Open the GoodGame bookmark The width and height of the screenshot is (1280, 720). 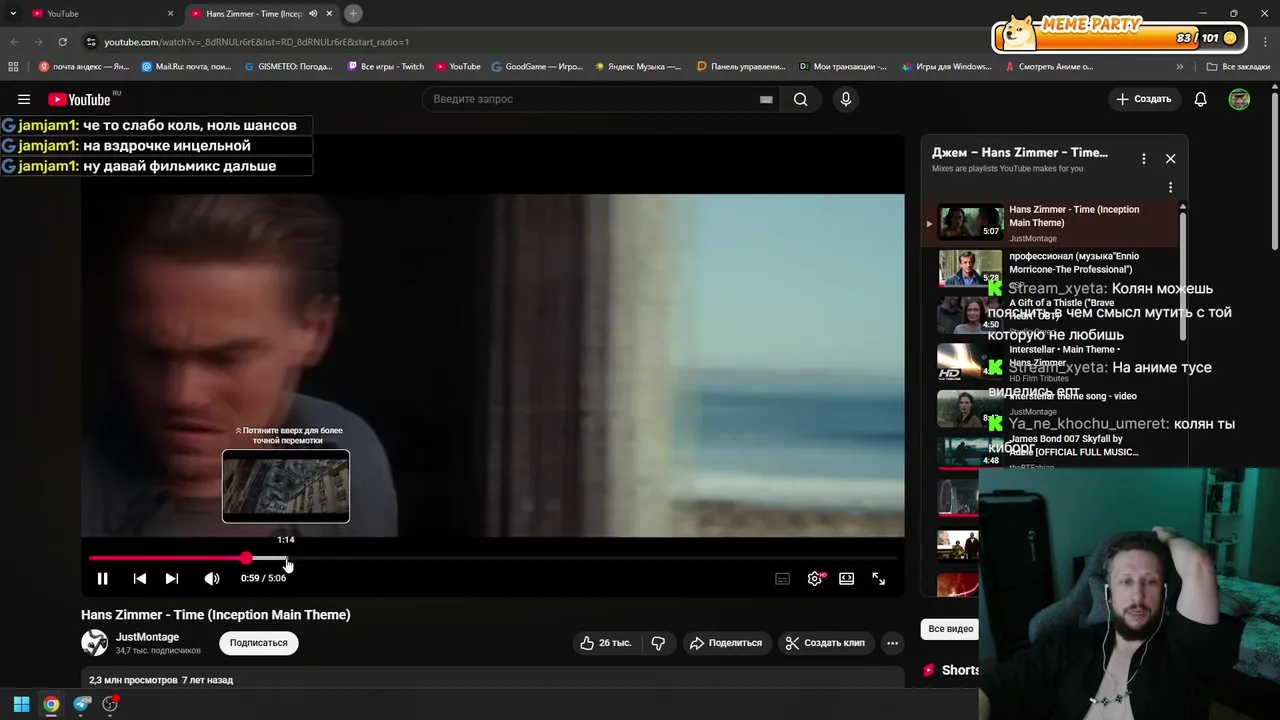click(x=536, y=67)
